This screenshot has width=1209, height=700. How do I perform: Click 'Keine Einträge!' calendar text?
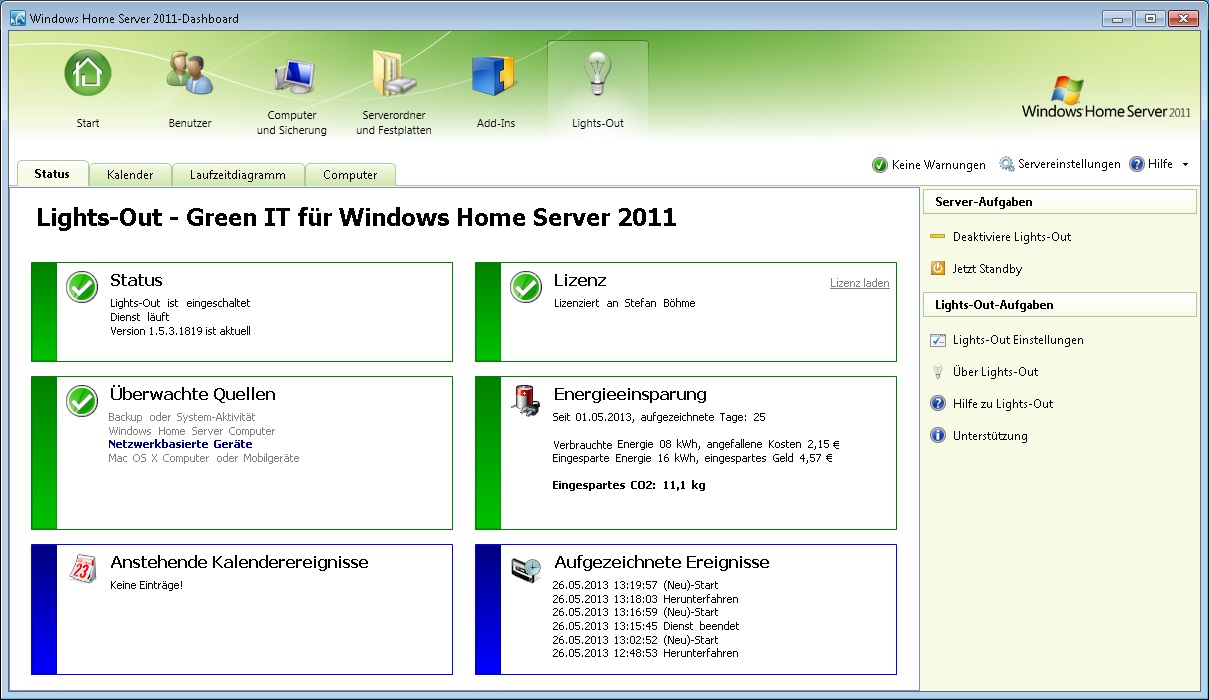point(146,585)
